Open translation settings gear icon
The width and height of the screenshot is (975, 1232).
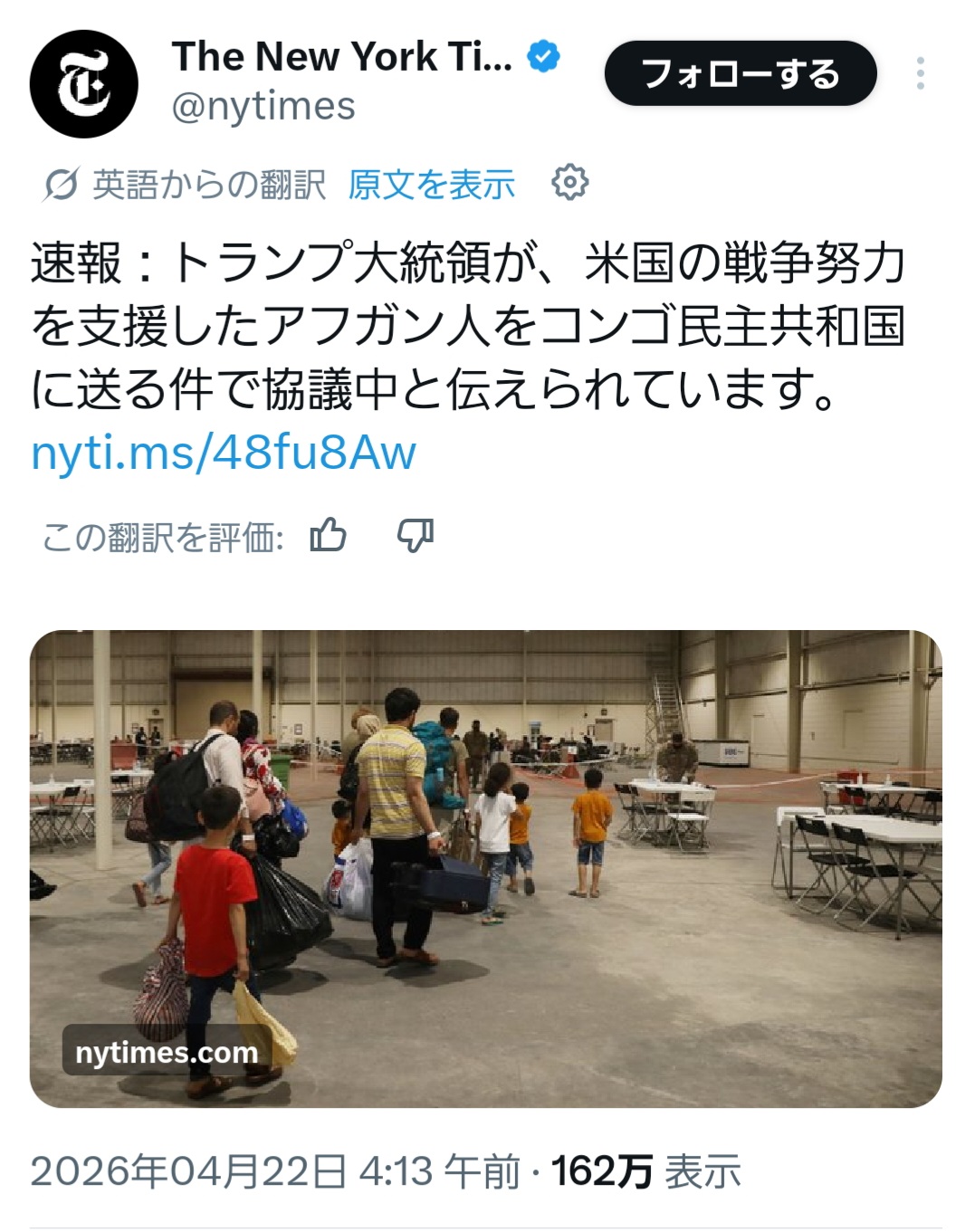coord(569,183)
